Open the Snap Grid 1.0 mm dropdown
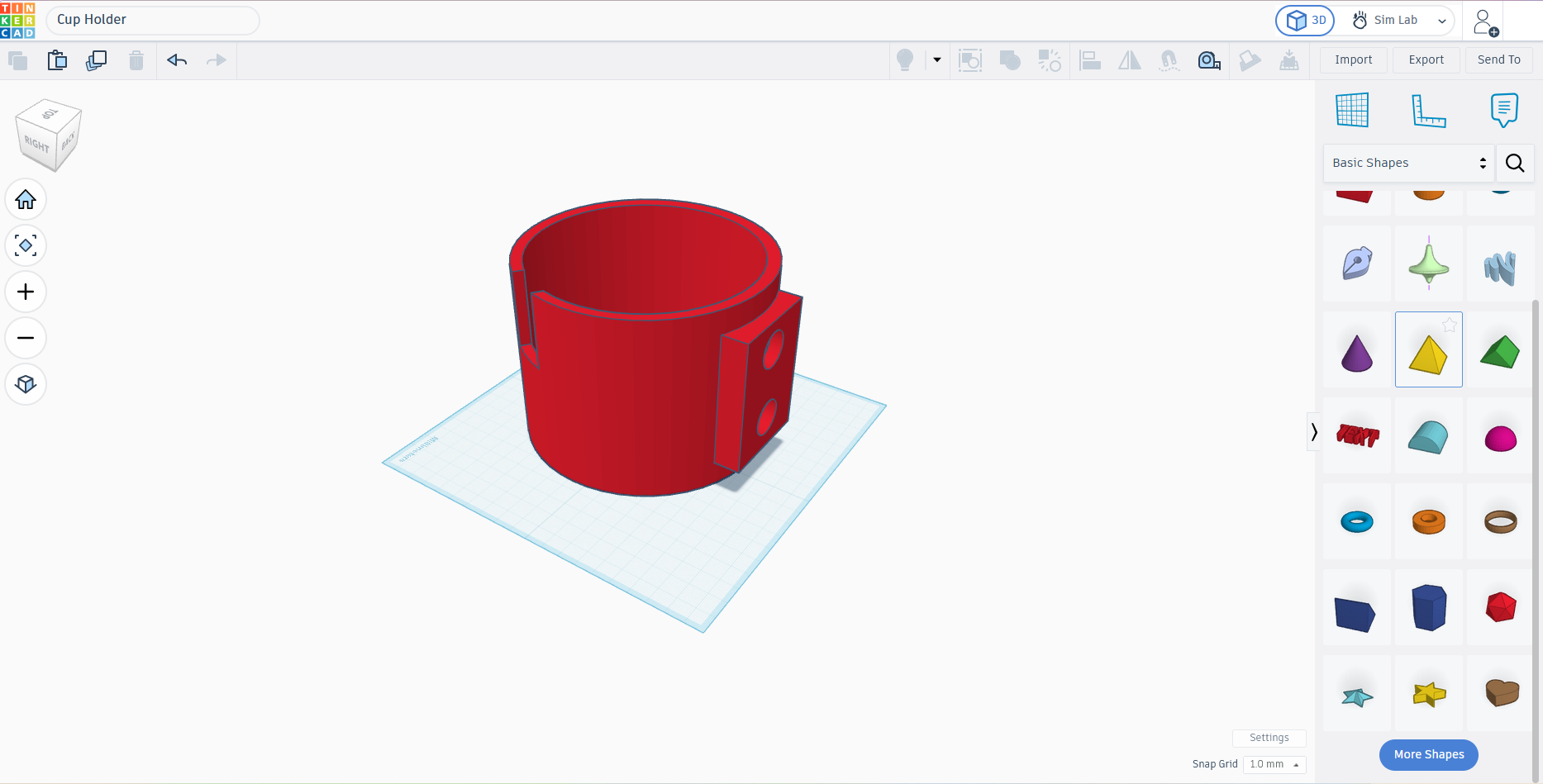1543x784 pixels. tap(1274, 764)
